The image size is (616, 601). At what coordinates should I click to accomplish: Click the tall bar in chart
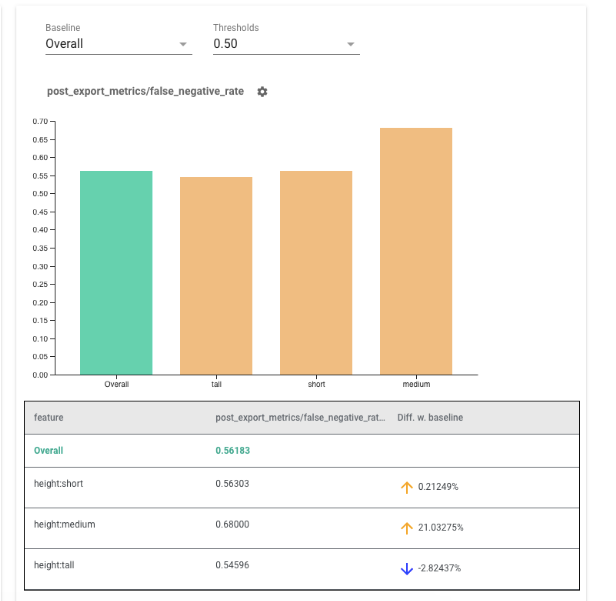coord(216,276)
